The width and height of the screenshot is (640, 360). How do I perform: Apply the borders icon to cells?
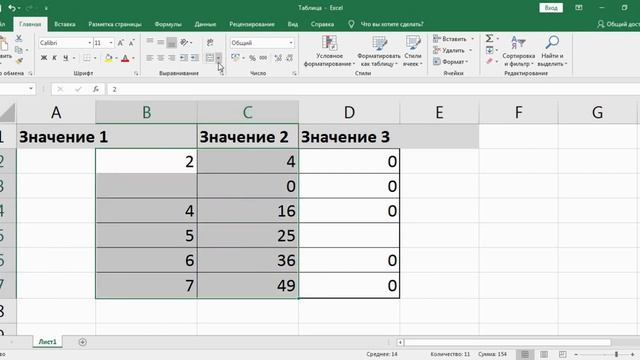coord(87,58)
